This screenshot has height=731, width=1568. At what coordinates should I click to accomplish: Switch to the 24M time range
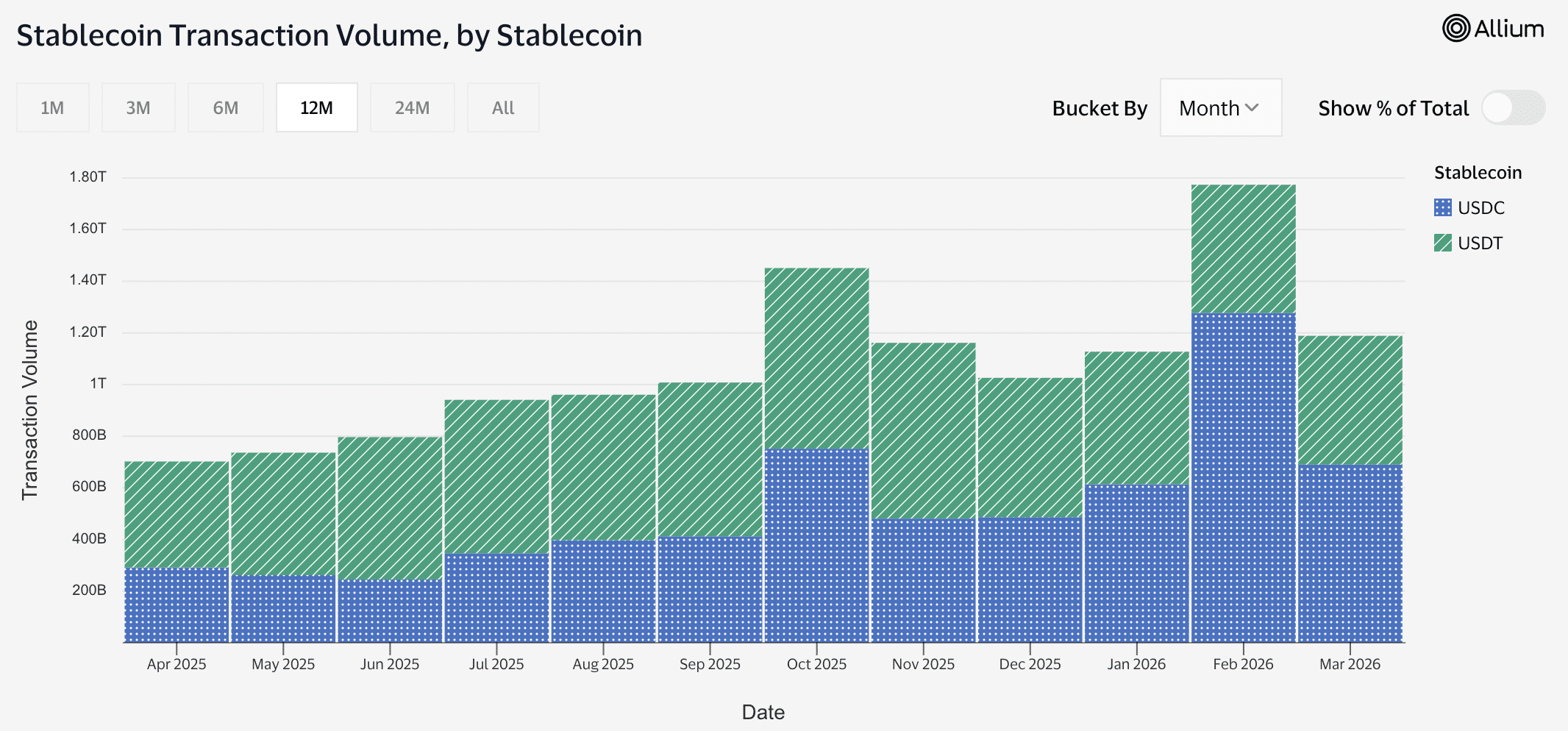pyautogui.click(x=412, y=108)
